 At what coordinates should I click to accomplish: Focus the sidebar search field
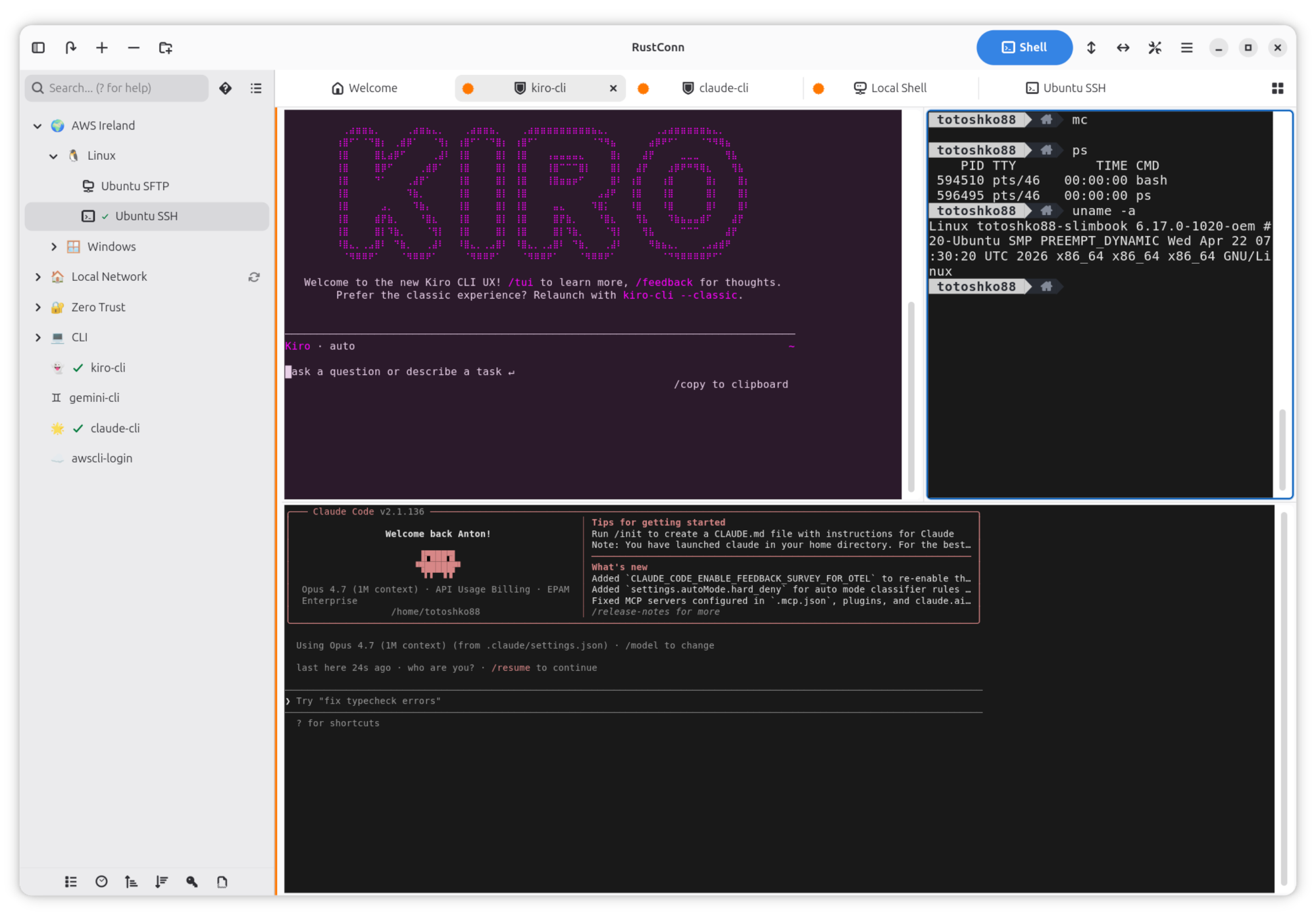coord(117,88)
